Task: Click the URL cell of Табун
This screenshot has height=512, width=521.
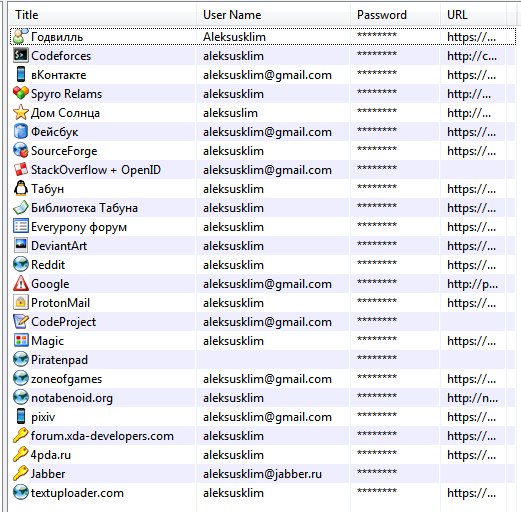Action: (x=471, y=189)
